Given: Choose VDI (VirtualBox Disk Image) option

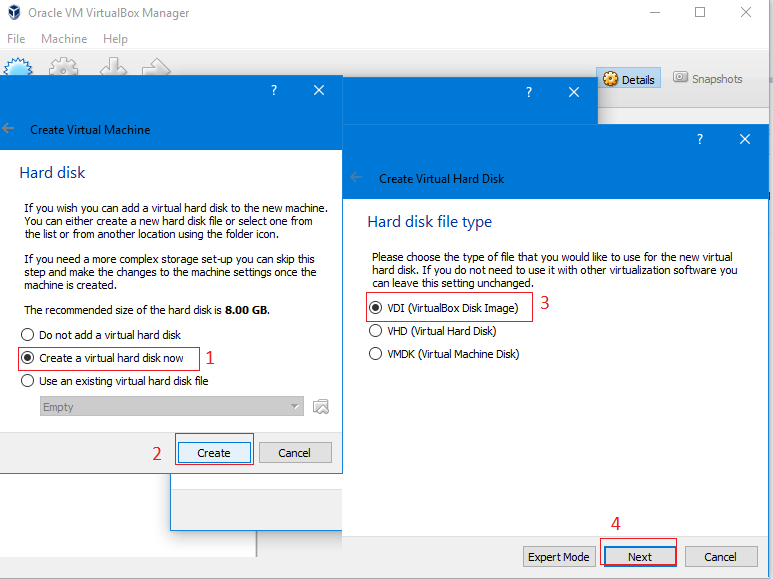Looking at the screenshot, I should tap(444, 308).
